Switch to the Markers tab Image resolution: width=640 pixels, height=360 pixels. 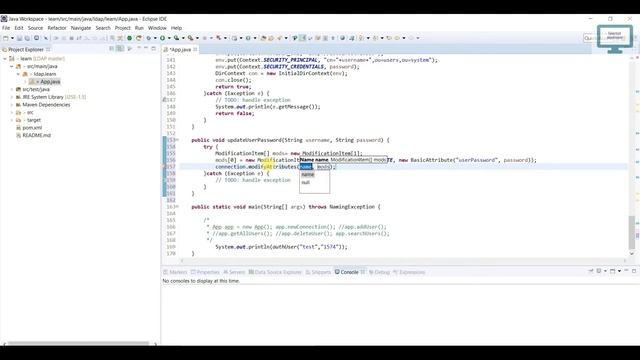click(x=175, y=272)
